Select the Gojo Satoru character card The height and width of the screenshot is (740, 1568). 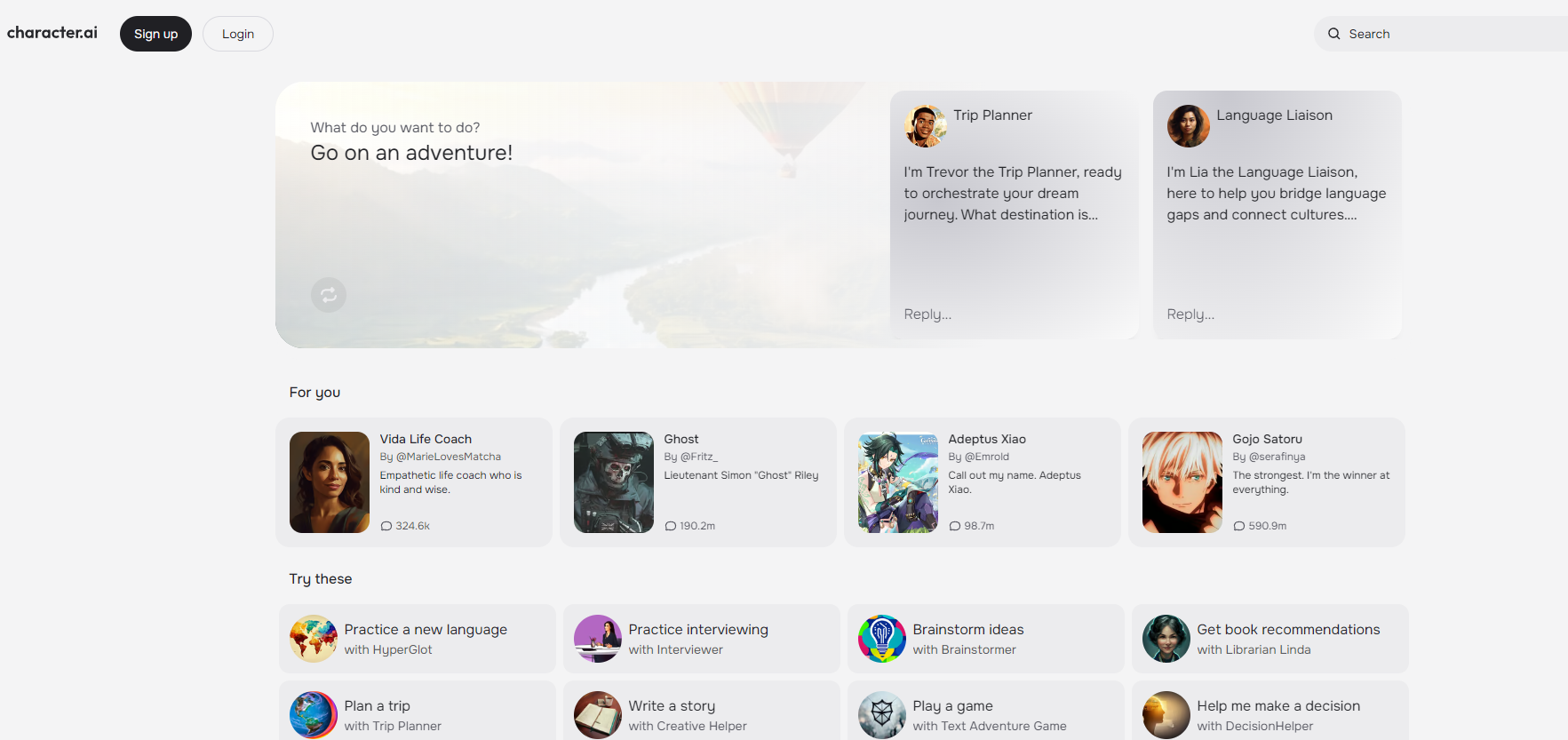(x=1266, y=482)
